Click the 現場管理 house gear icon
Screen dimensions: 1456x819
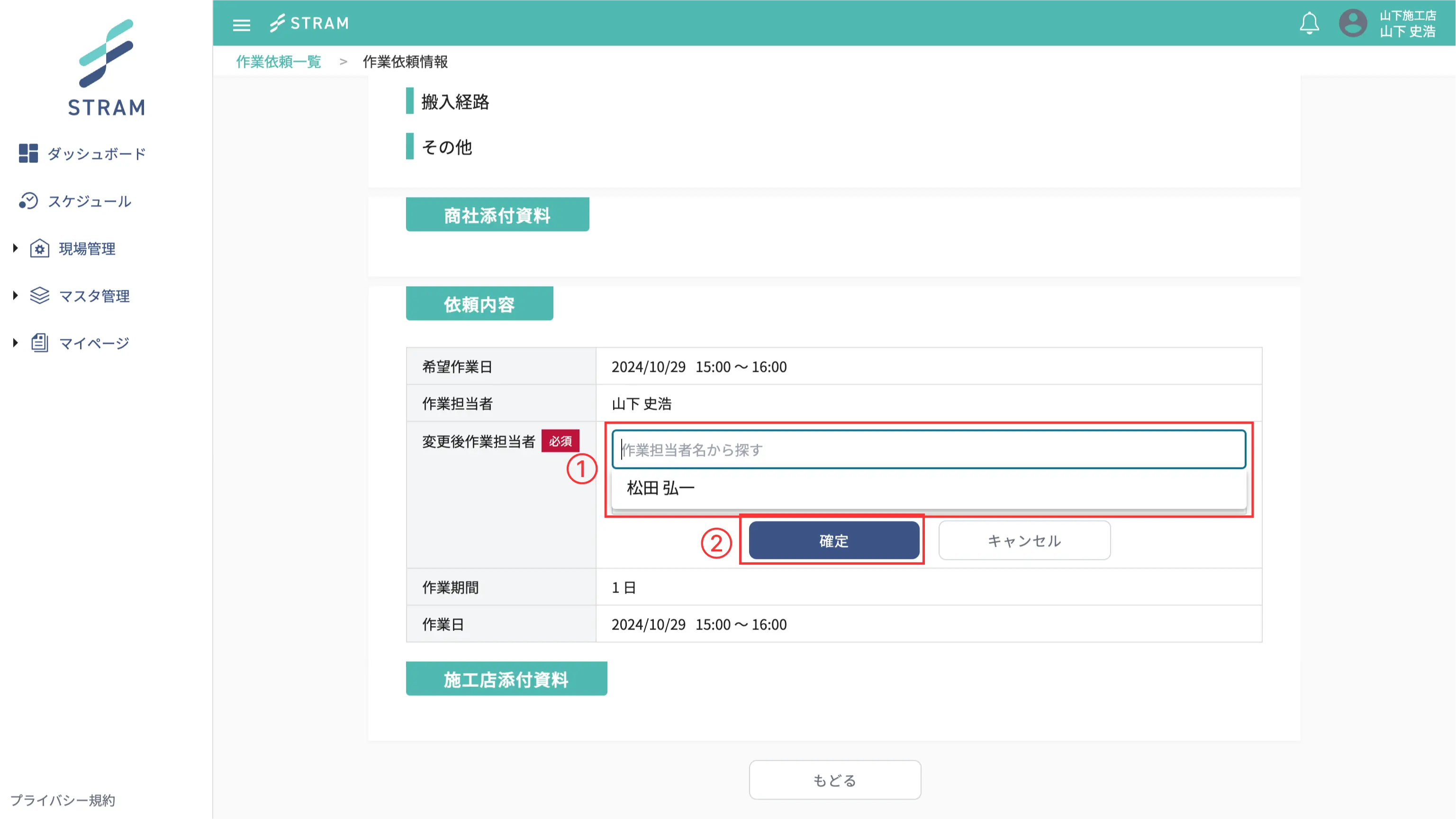pos(40,248)
